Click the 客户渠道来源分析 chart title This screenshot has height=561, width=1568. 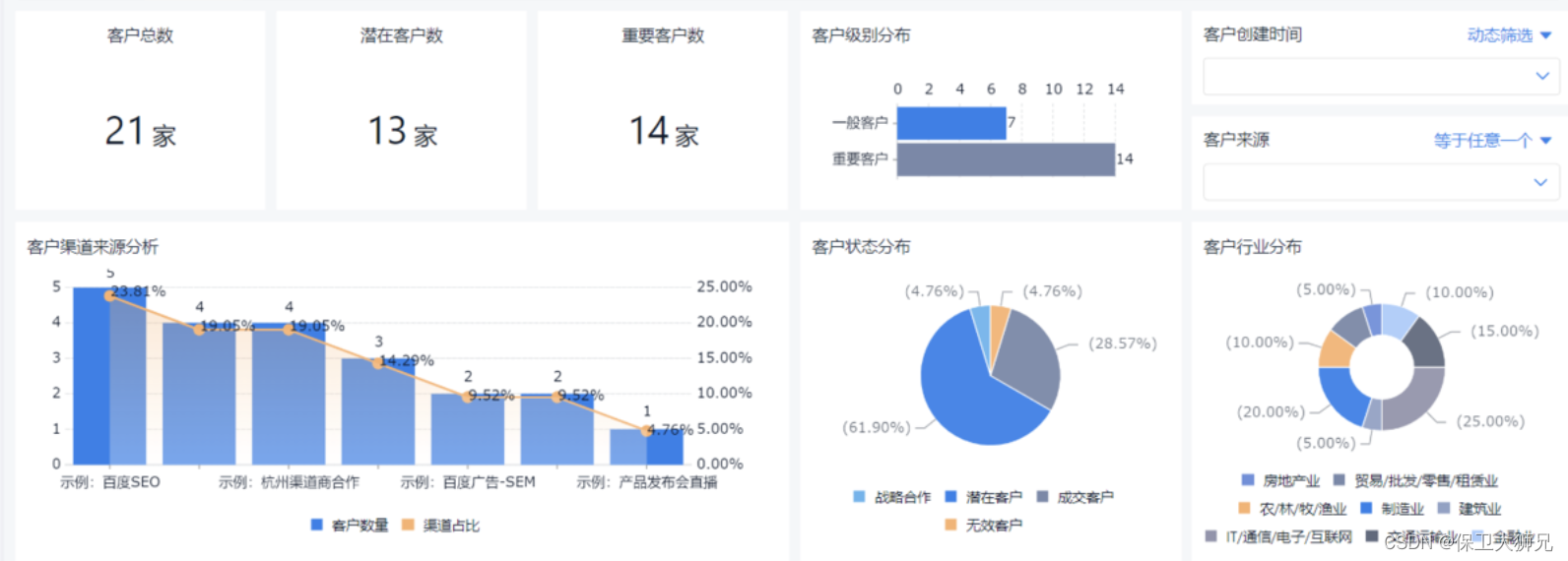pos(93,247)
